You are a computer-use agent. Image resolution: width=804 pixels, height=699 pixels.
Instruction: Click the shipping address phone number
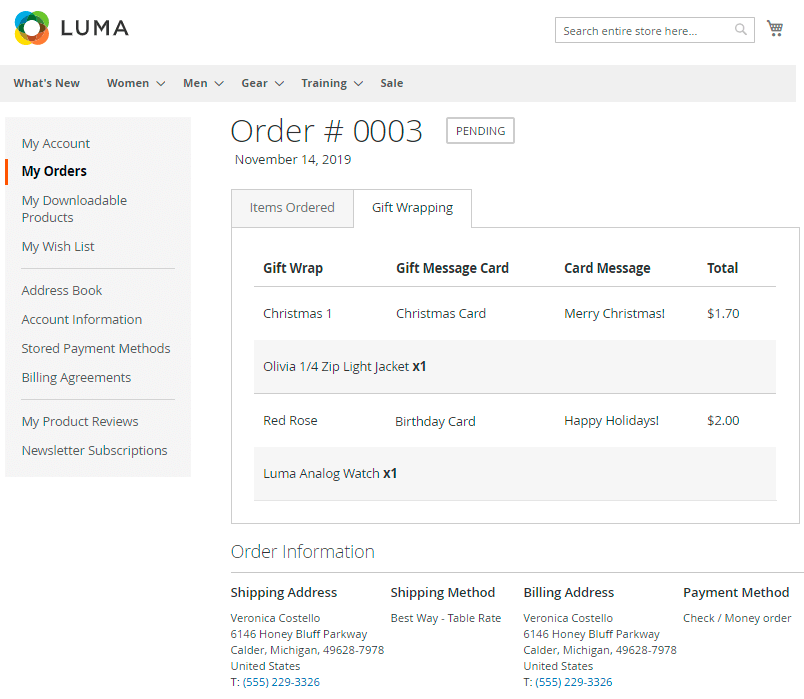pyautogui.click(x=283, y=682)
